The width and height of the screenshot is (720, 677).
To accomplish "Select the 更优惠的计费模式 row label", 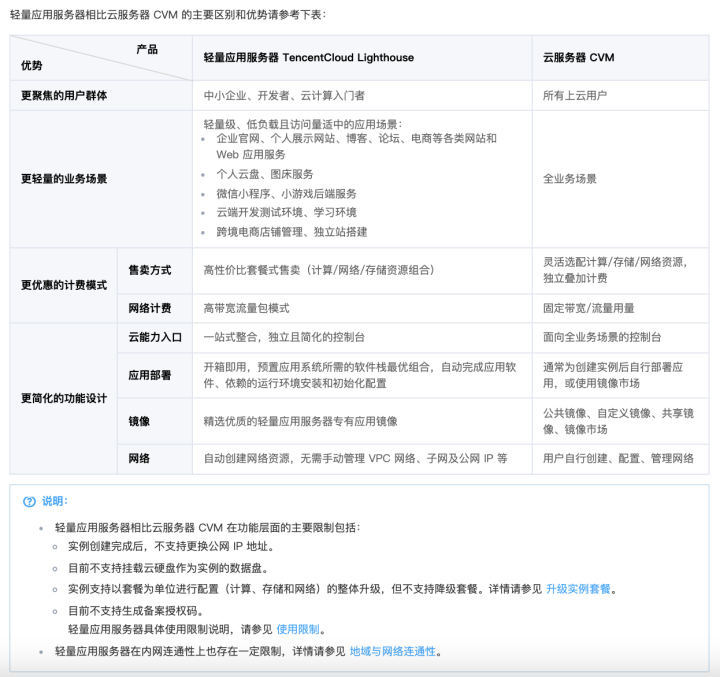I will 64,285.
